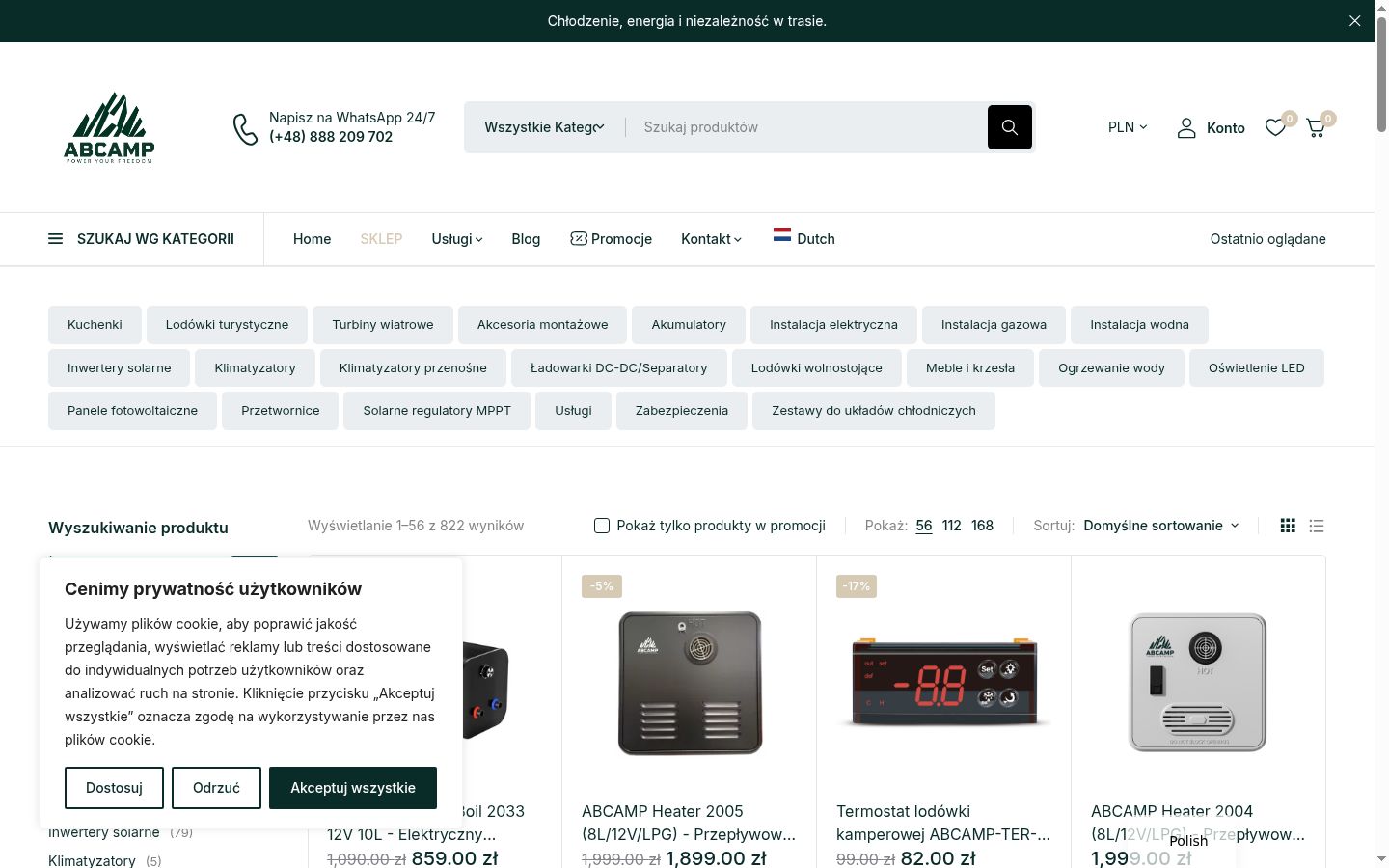Click the Akceptuj wszystkie cookie button
This screenshot has height=868, width=1389.
click(x=353, y=788)
